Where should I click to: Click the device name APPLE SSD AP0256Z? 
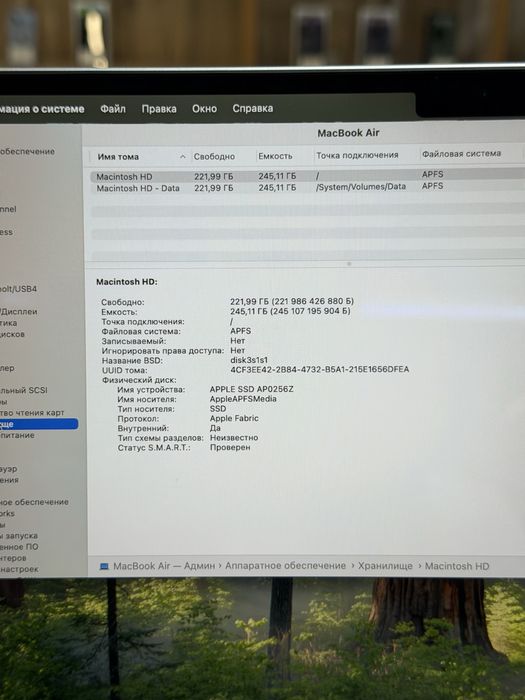pos(251,389)
